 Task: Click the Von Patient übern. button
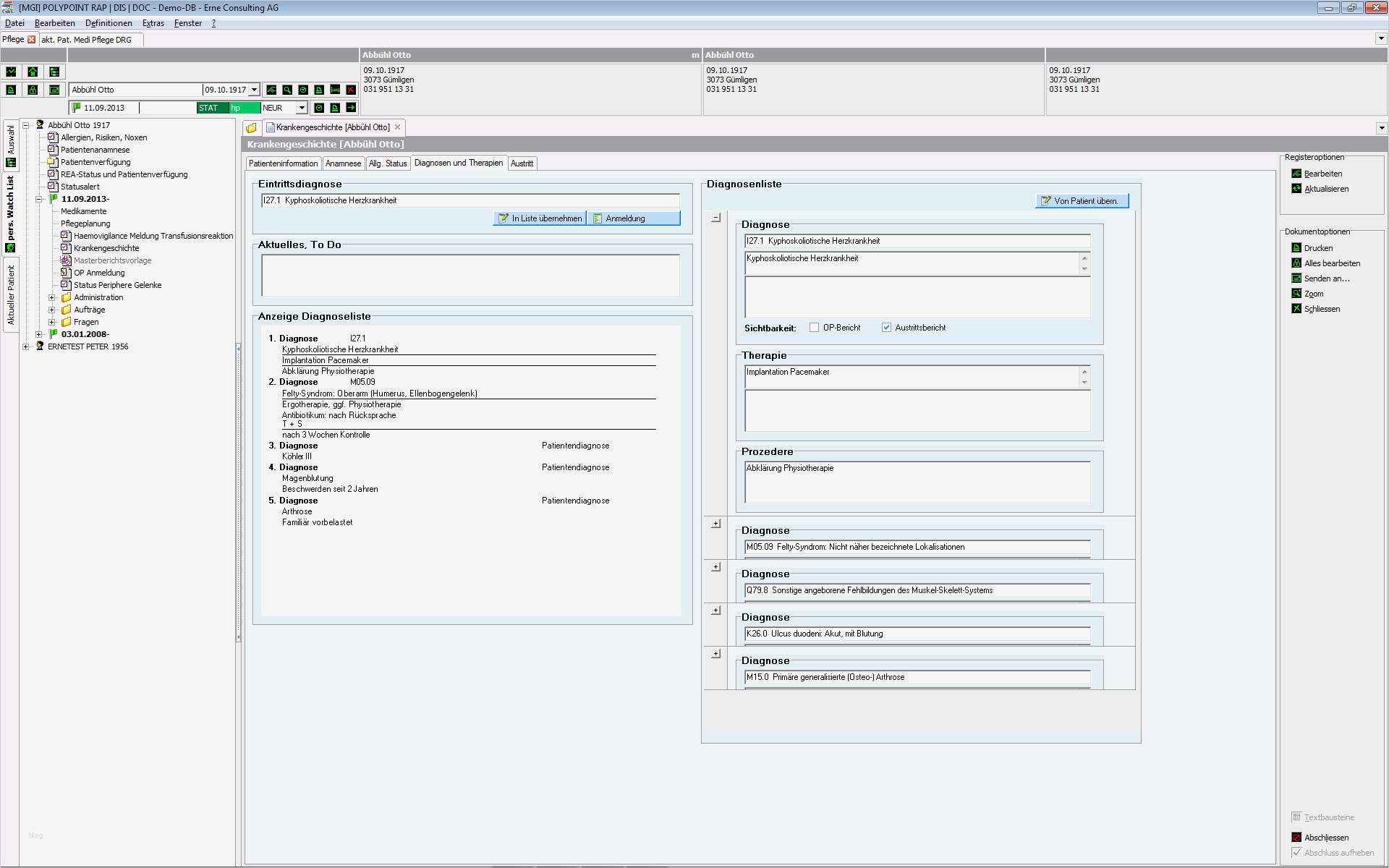click(1082, 201)
